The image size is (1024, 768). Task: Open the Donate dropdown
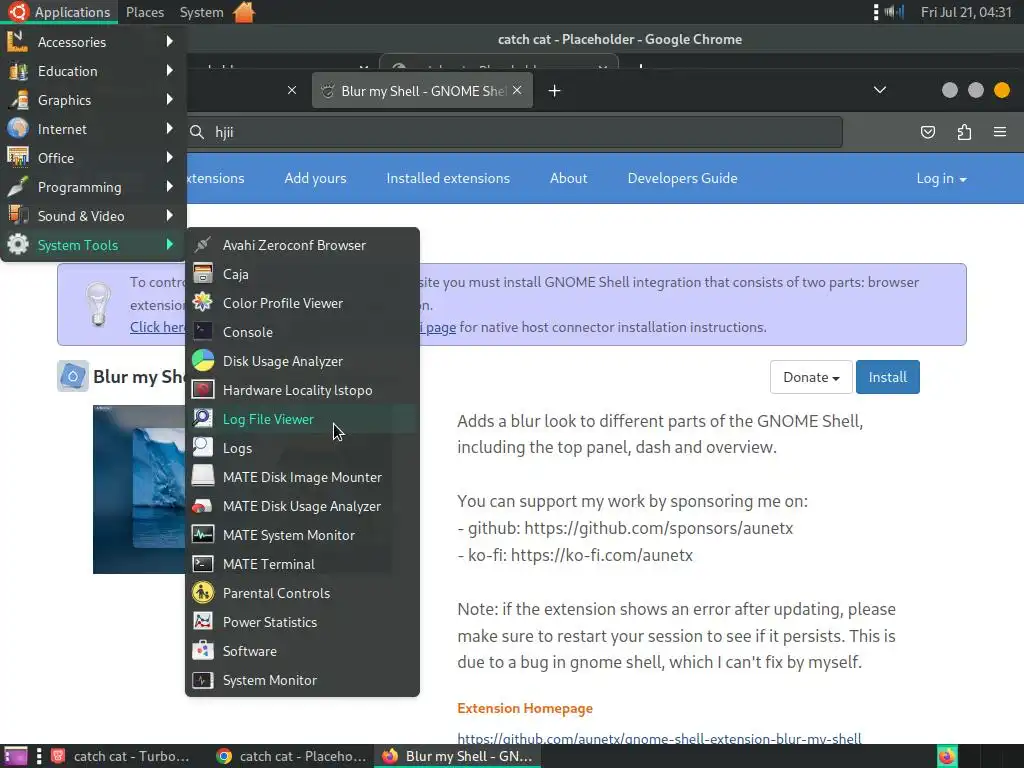coord(811,377)
